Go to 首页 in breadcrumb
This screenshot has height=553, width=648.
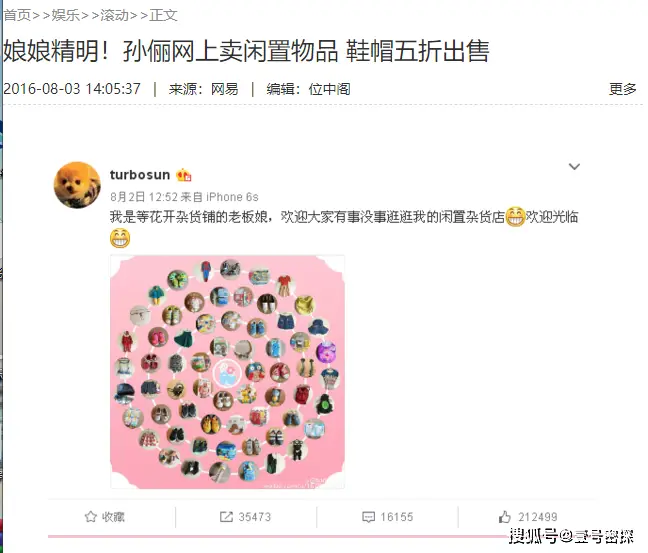(17, 15)
